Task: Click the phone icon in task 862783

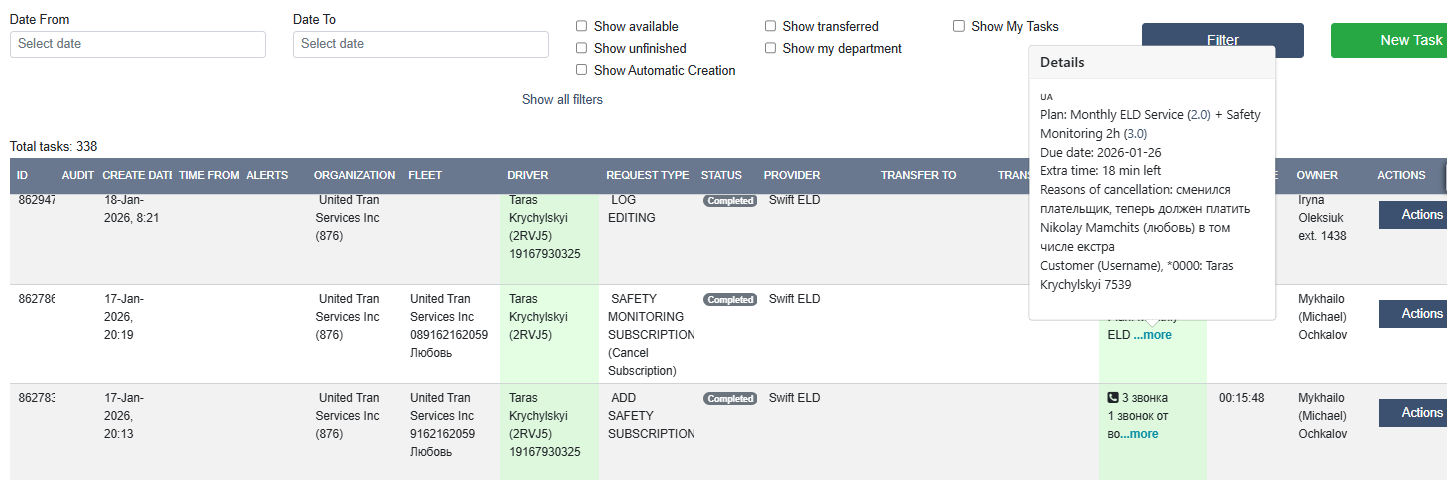Action: pyautogui.click(x=1113, y=398)
